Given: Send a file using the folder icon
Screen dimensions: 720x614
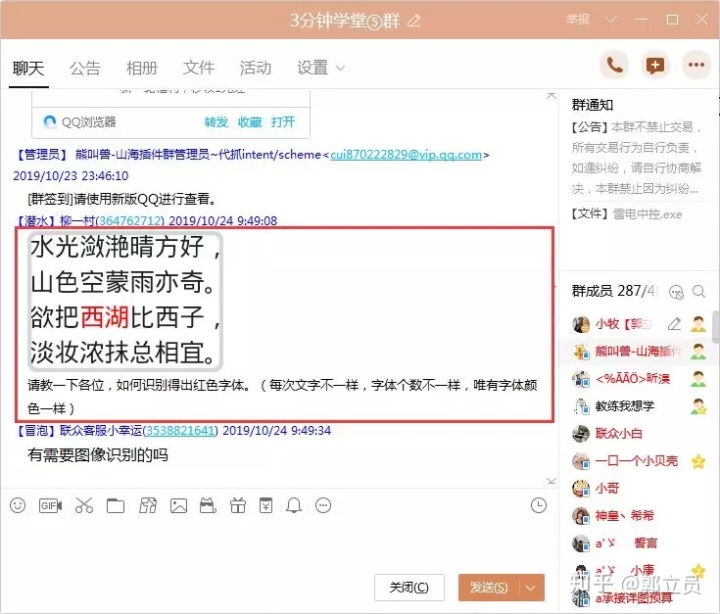Looking at the screenshot, I should (115, 506).
